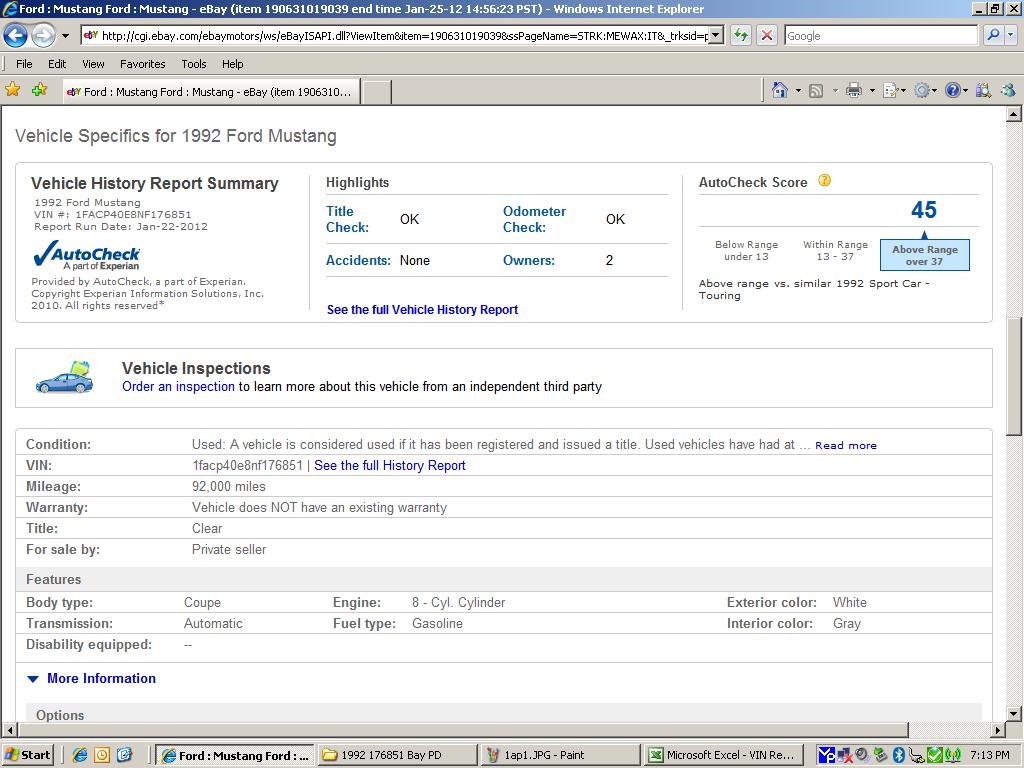The image size is (1024, 768).
Task: Open the Home page icon
Action: pyautogui.click(x=780, y=90)
